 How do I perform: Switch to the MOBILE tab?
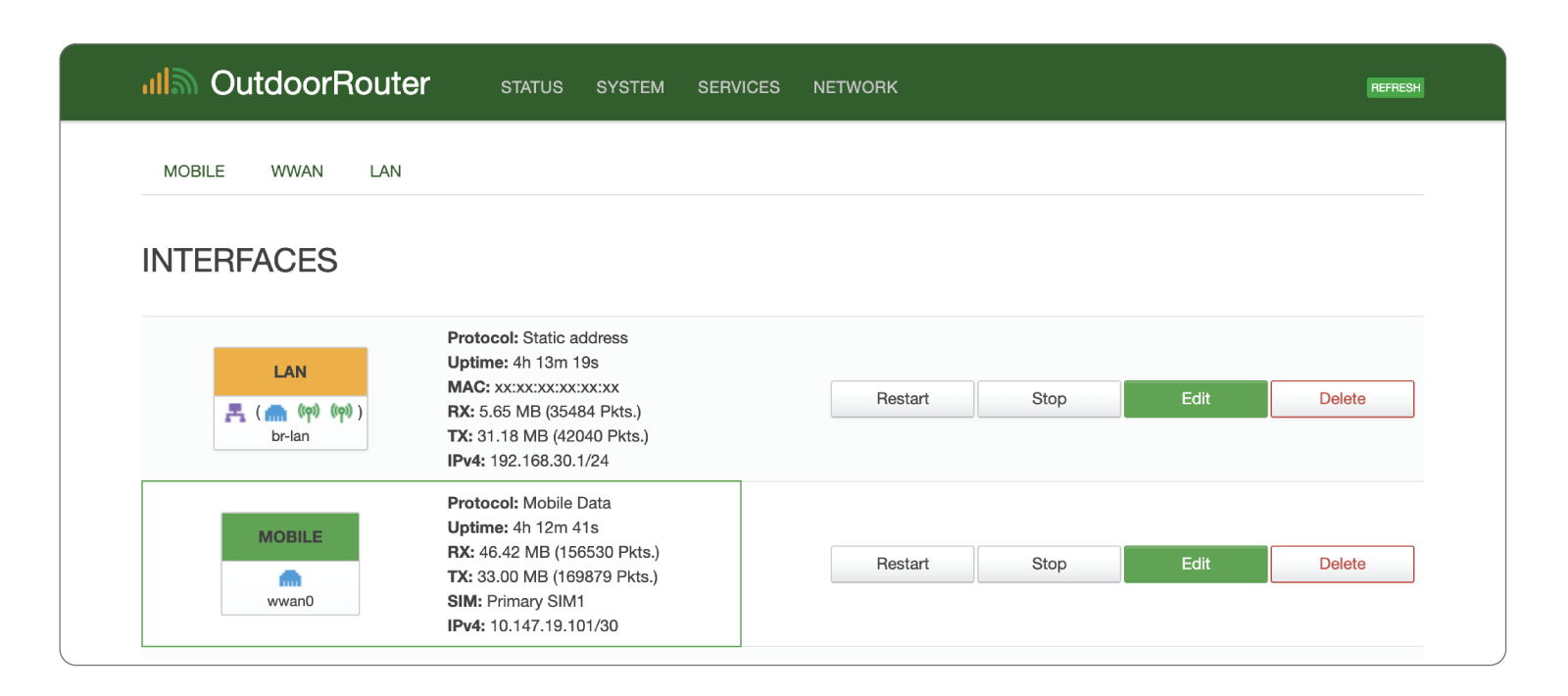[x=194, y=172]
